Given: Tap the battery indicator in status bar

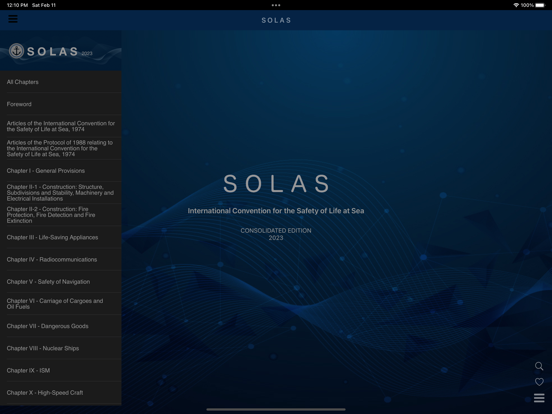Looking at the screenshot, I should point(540,5).
